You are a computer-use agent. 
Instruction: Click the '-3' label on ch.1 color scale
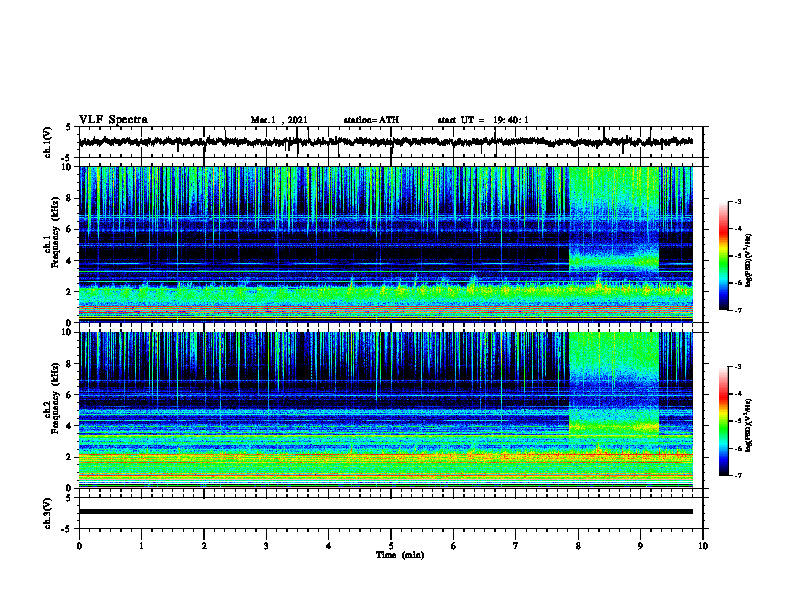(738, 201)
